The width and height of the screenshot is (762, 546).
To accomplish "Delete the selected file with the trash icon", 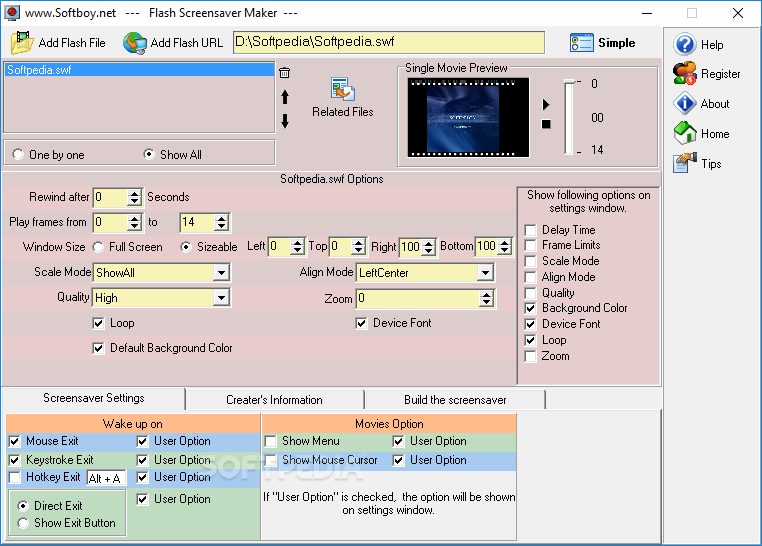I will 285,73.
